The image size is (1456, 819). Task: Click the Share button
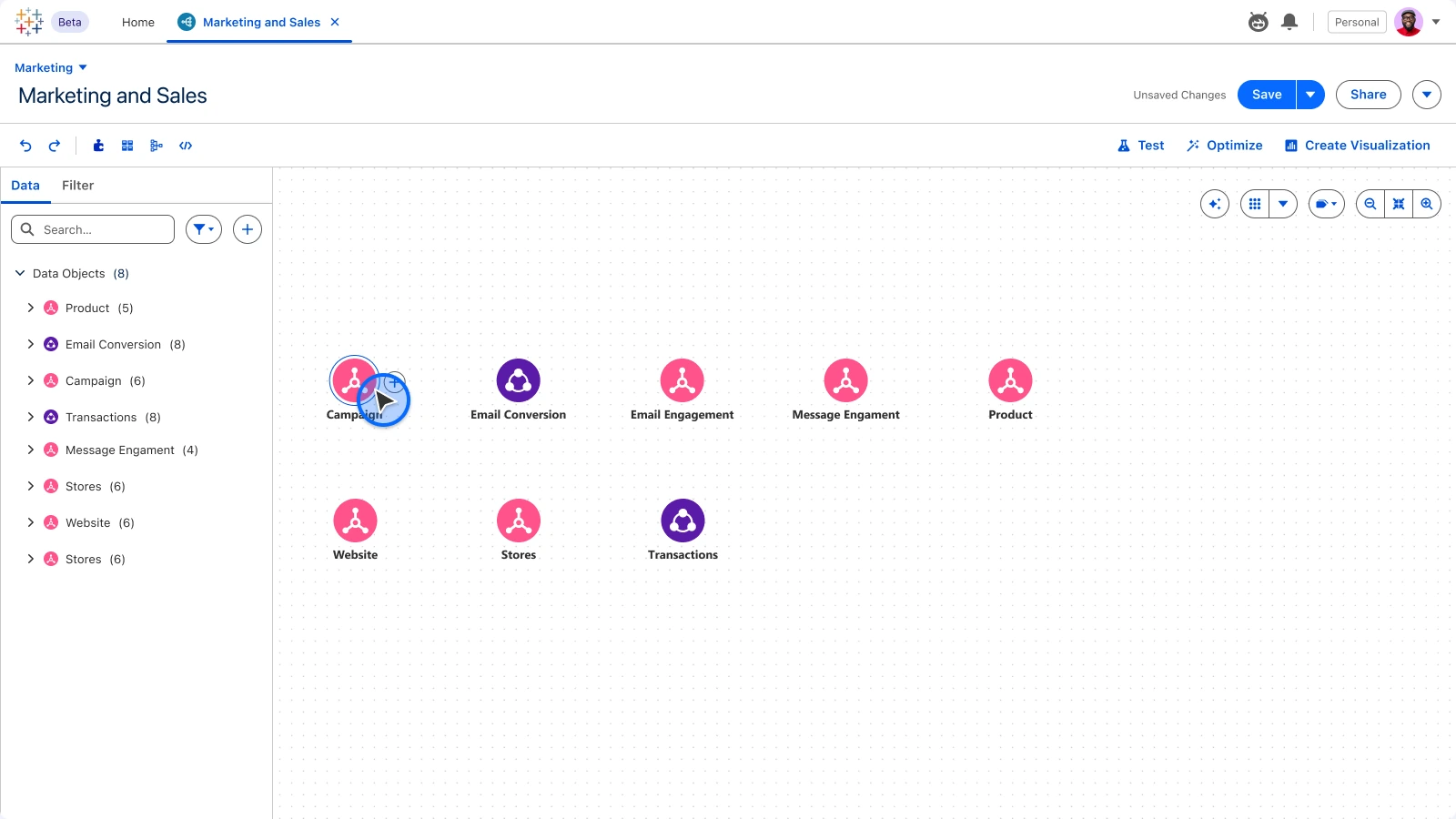(x=1369, y=95)
